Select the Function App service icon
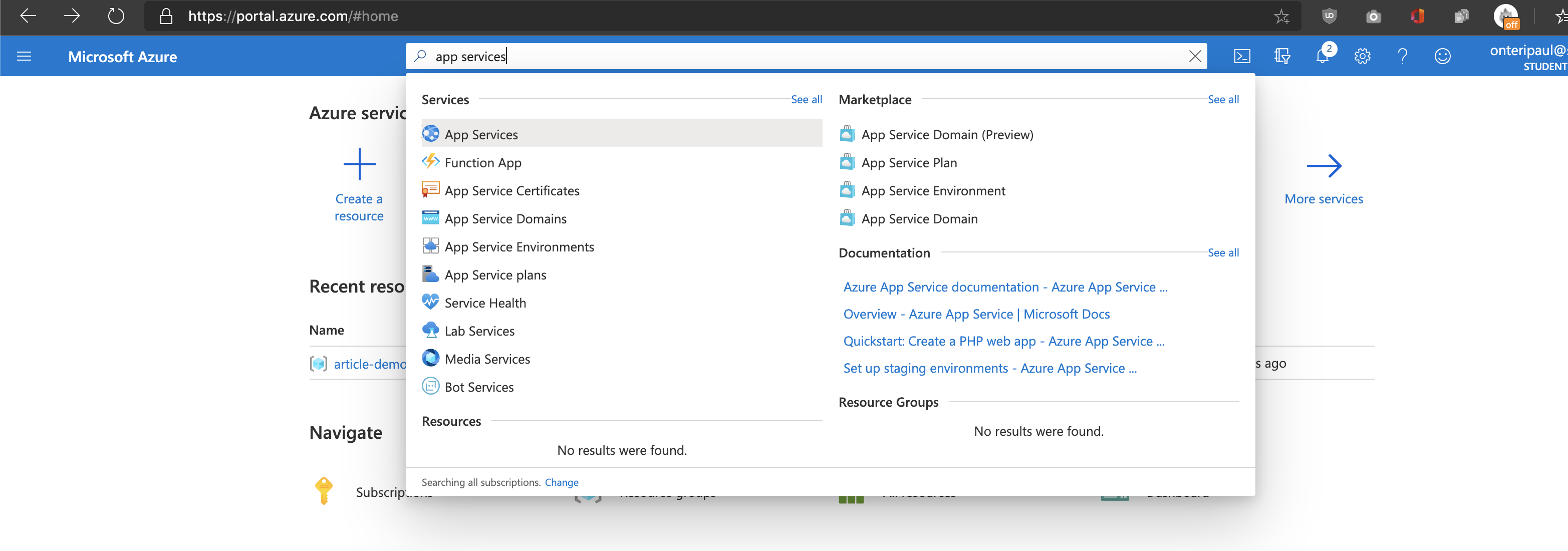The image size is (1568, 551). [430, 161]
